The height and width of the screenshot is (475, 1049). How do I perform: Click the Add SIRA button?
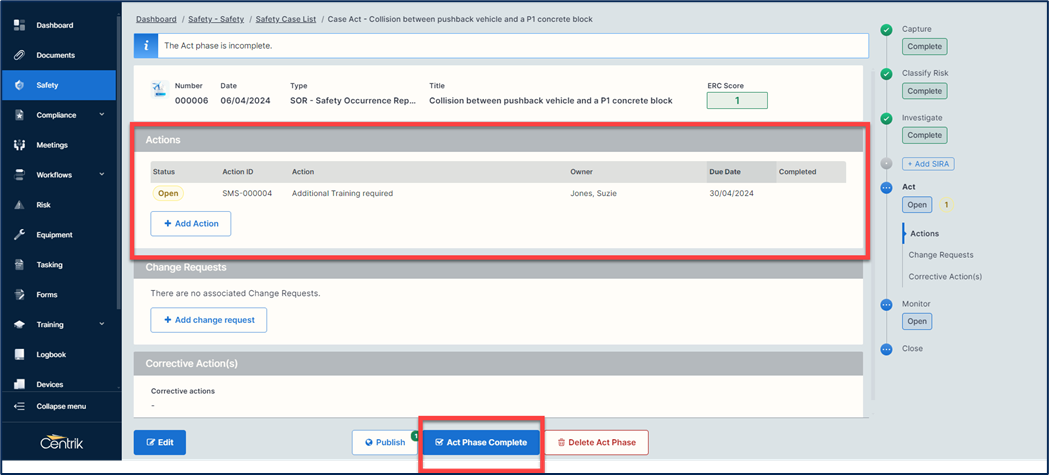pos(928,164)
